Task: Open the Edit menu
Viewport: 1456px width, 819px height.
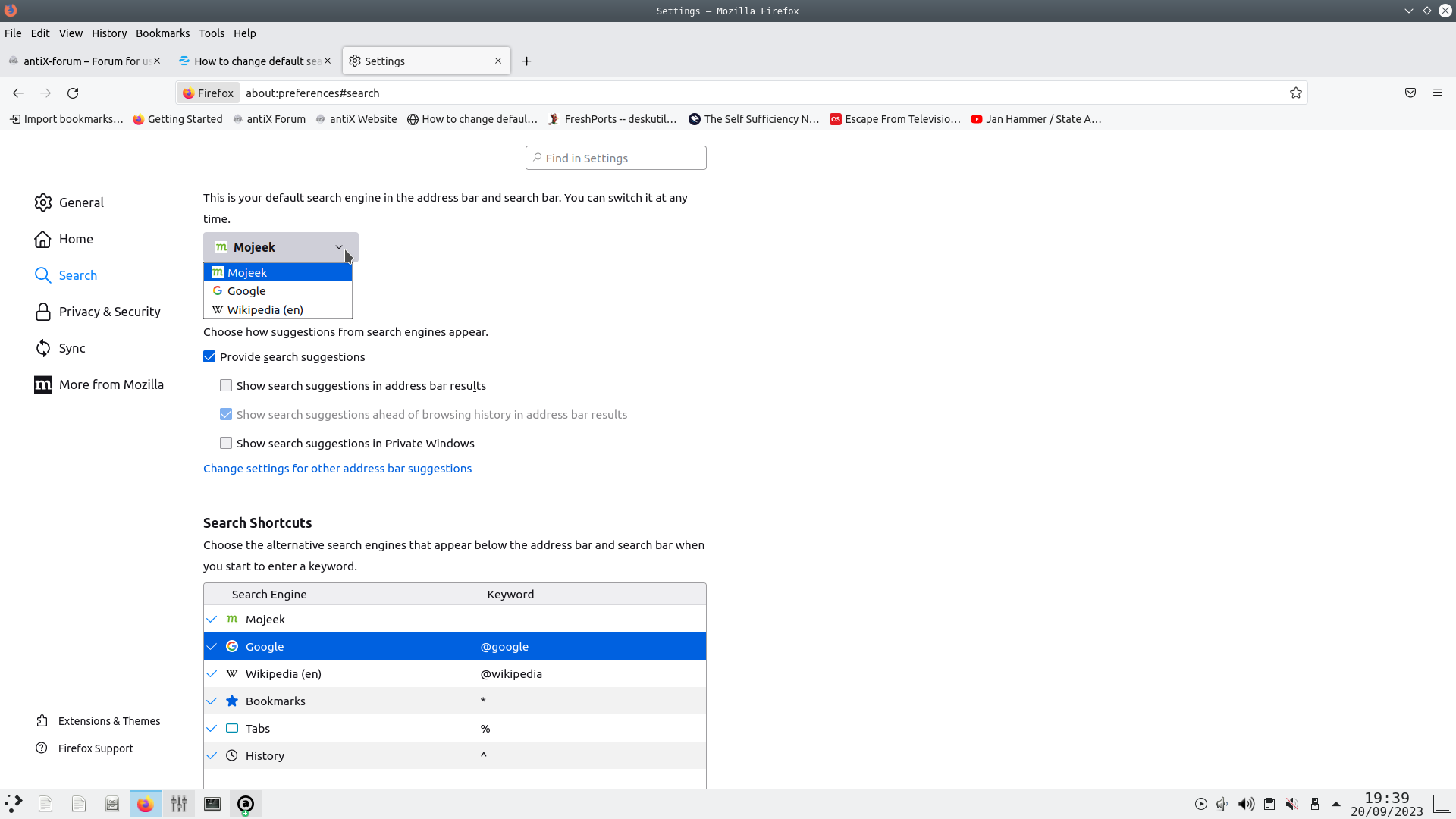Action: pyautogui.click(x=40, y=33)
